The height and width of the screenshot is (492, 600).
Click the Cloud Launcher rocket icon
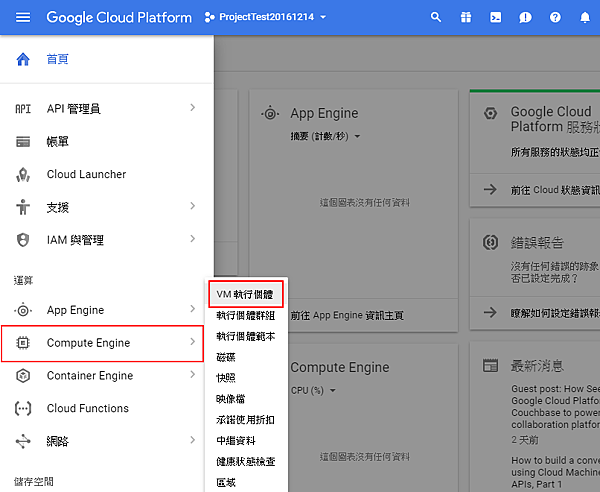click(23, 174)
